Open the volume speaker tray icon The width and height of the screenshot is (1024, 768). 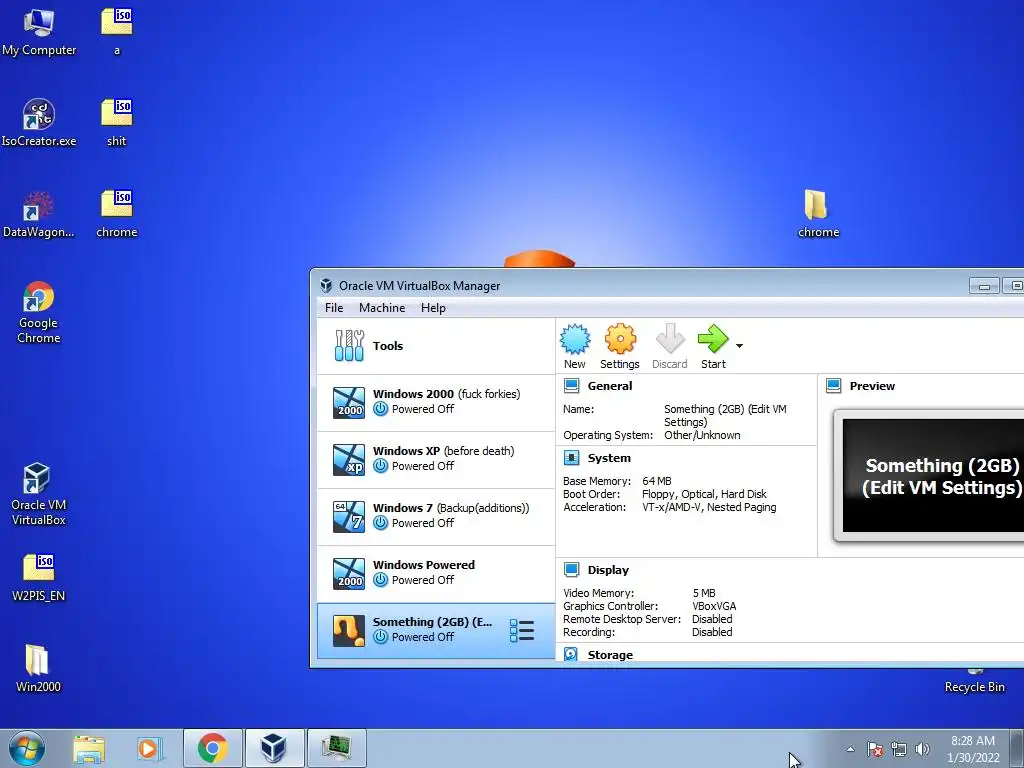click(922, 749)
